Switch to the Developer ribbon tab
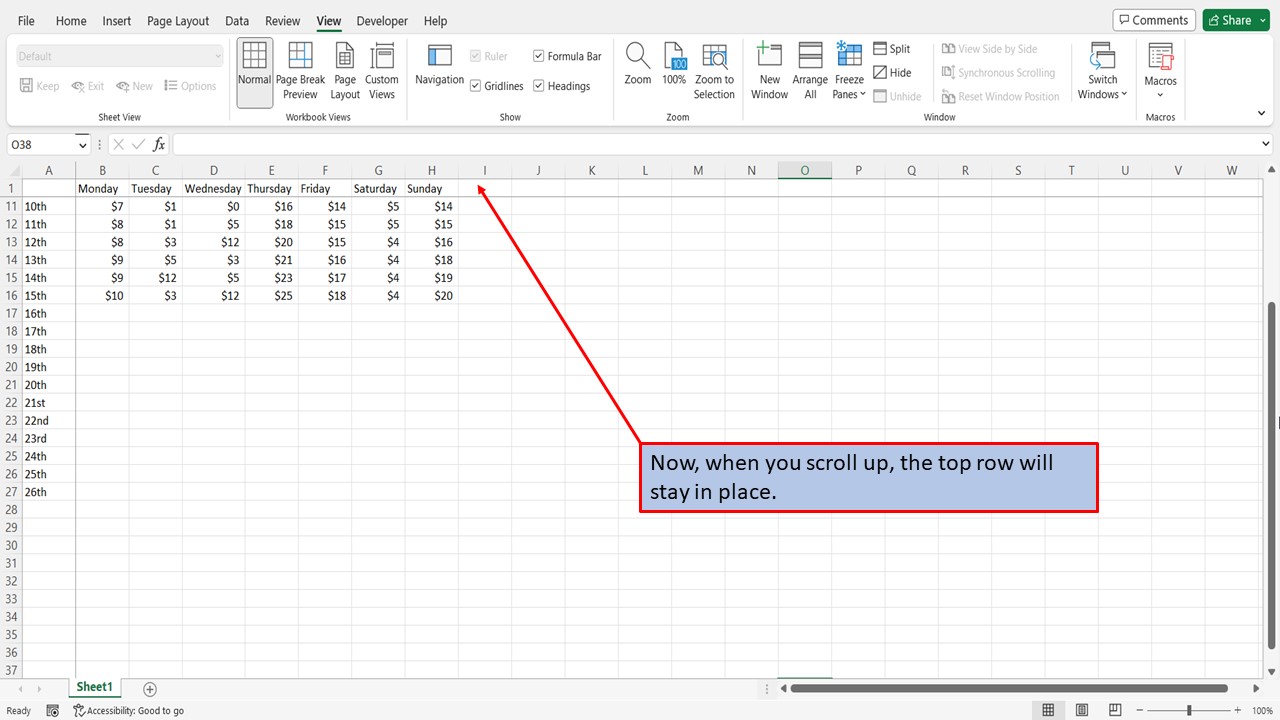Image resolution: width=1280 pixels, height=720 pixels. coord(381,20)
